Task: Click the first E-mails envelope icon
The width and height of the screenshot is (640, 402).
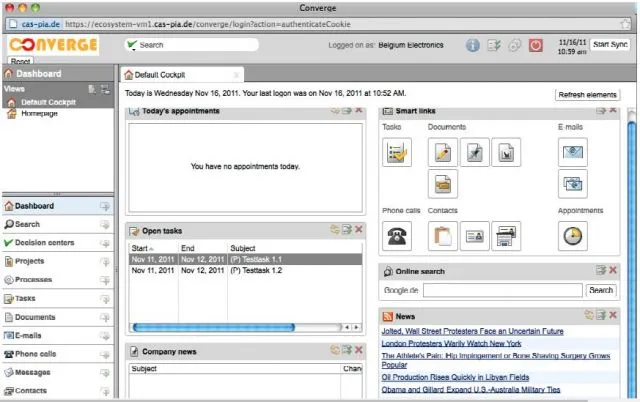Action: (x=573, y=153)
